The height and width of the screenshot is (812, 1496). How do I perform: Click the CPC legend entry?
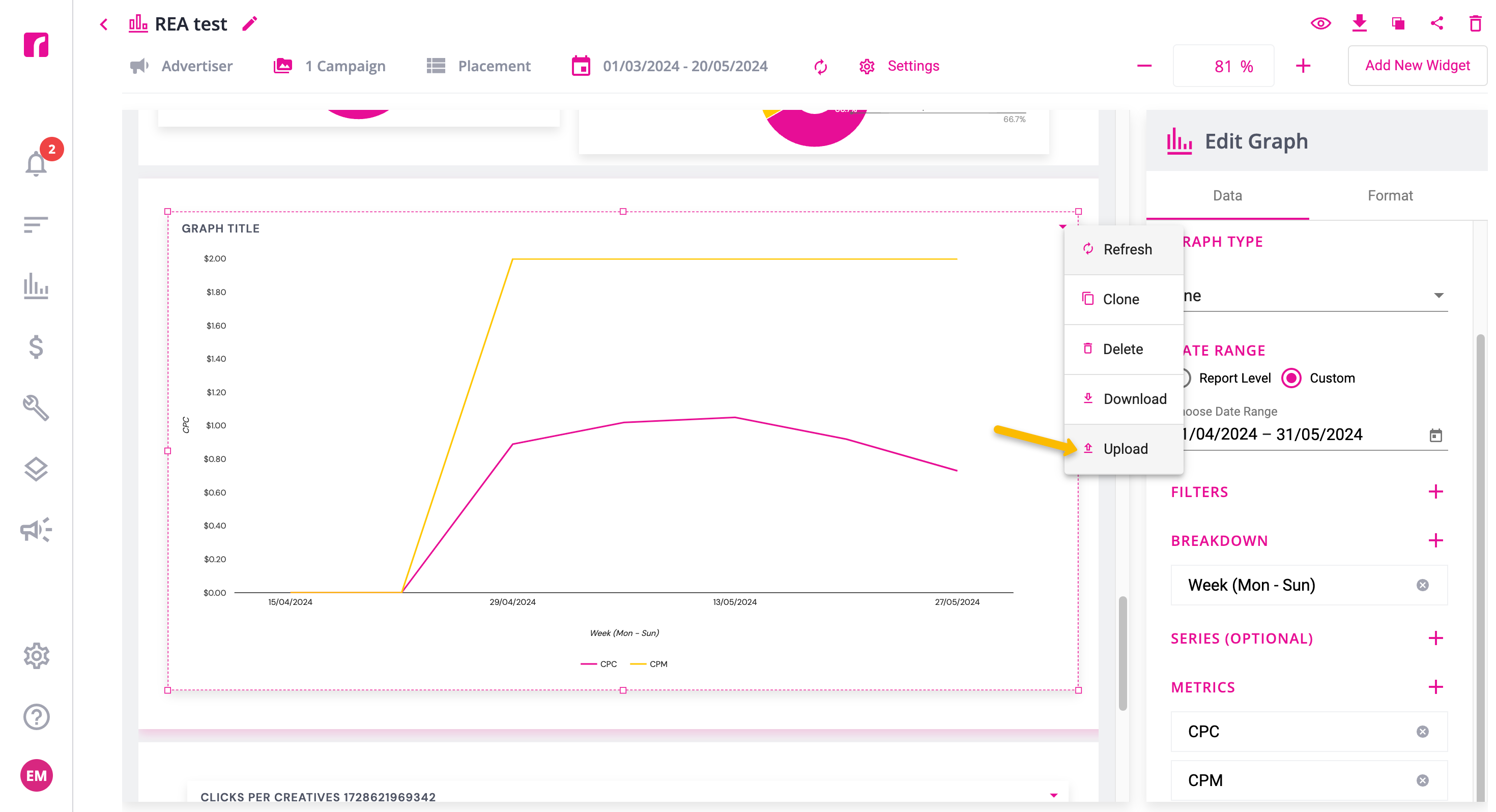coord(598,664)
